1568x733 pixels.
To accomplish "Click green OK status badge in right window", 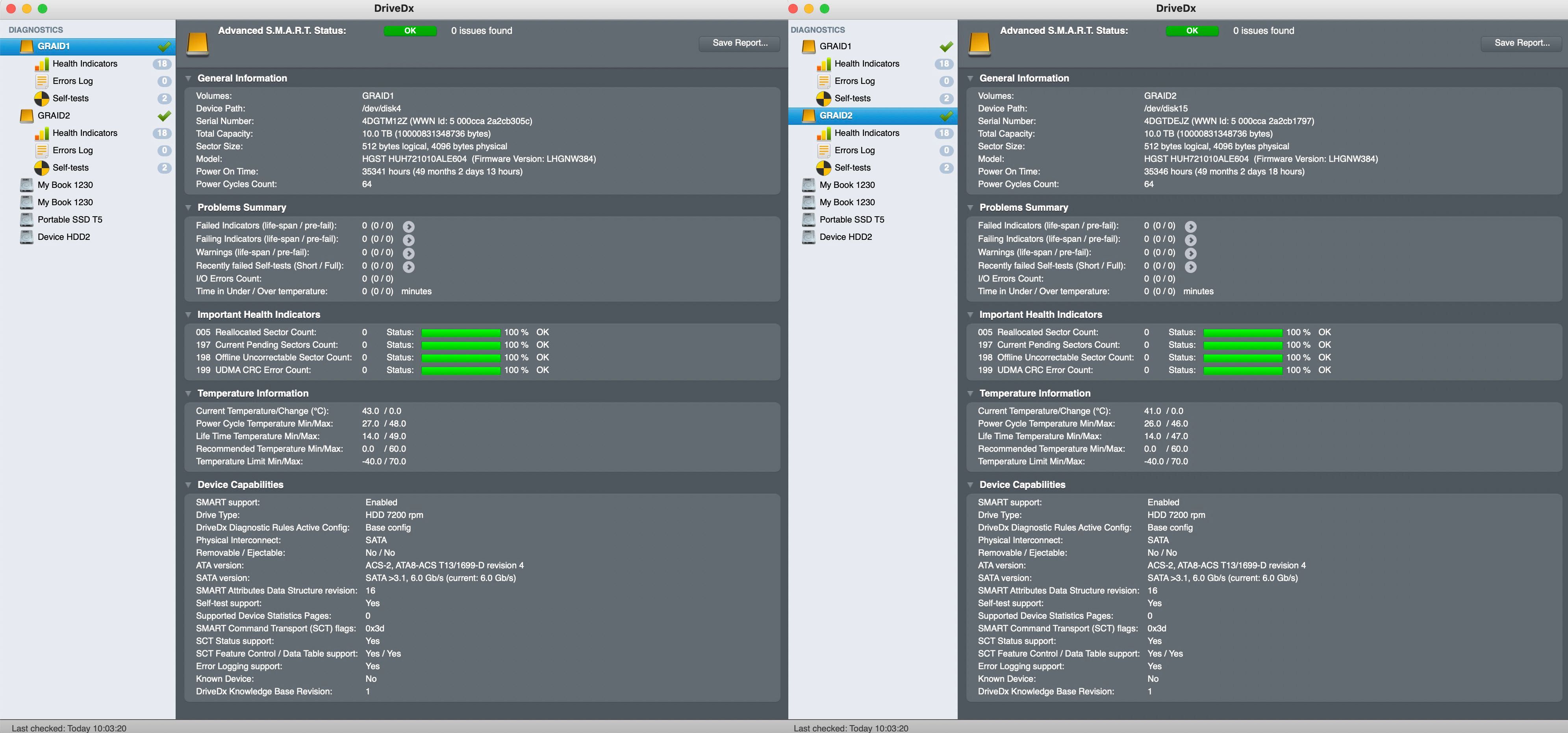I will (1192, 31).
